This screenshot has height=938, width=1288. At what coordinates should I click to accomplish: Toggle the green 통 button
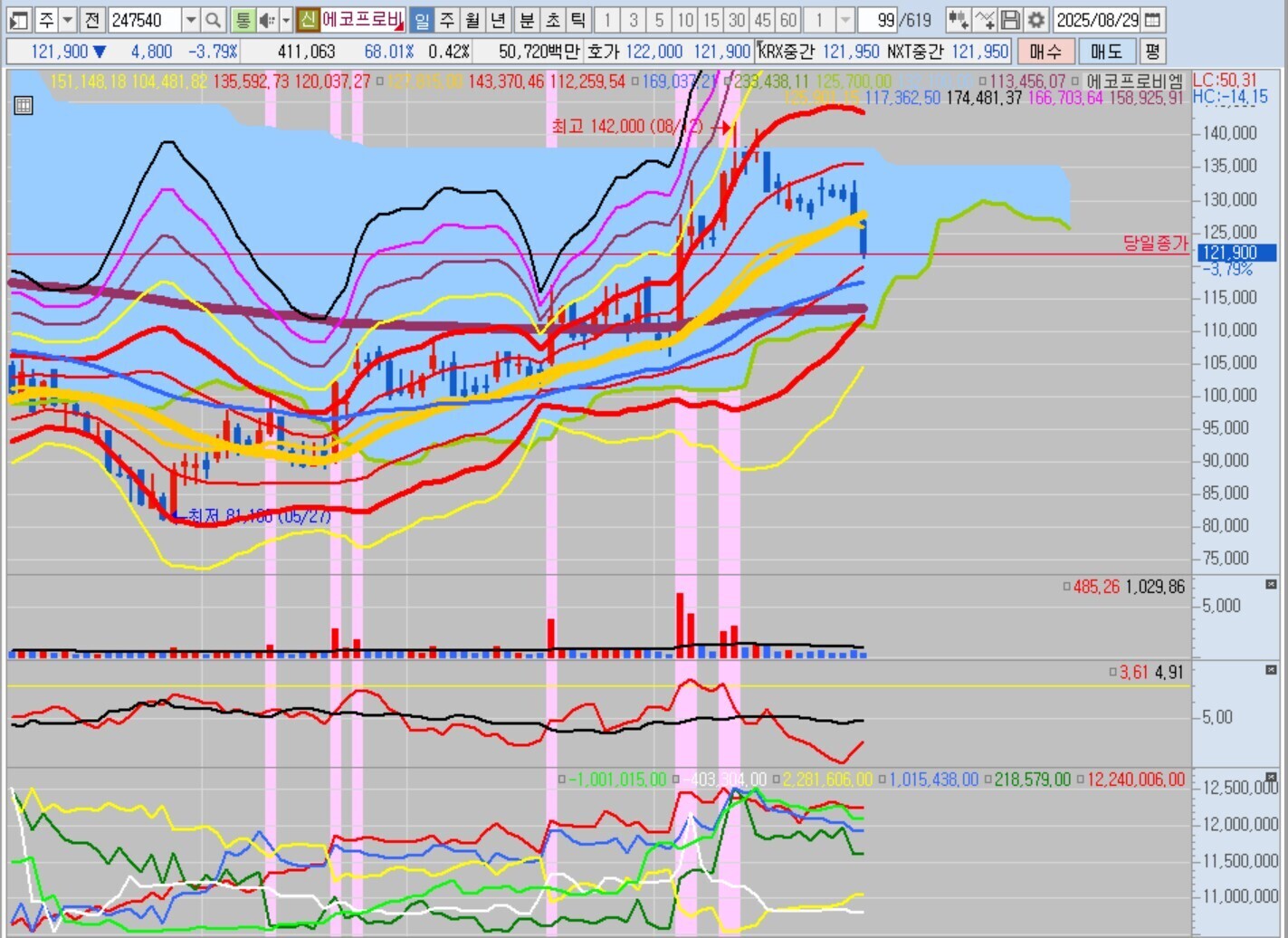point(243,20)
